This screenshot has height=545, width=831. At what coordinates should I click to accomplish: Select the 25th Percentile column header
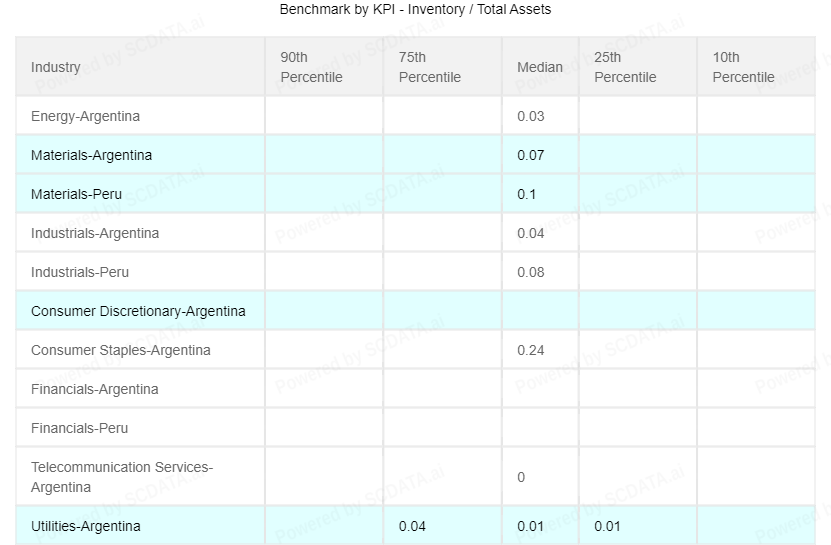625,67
